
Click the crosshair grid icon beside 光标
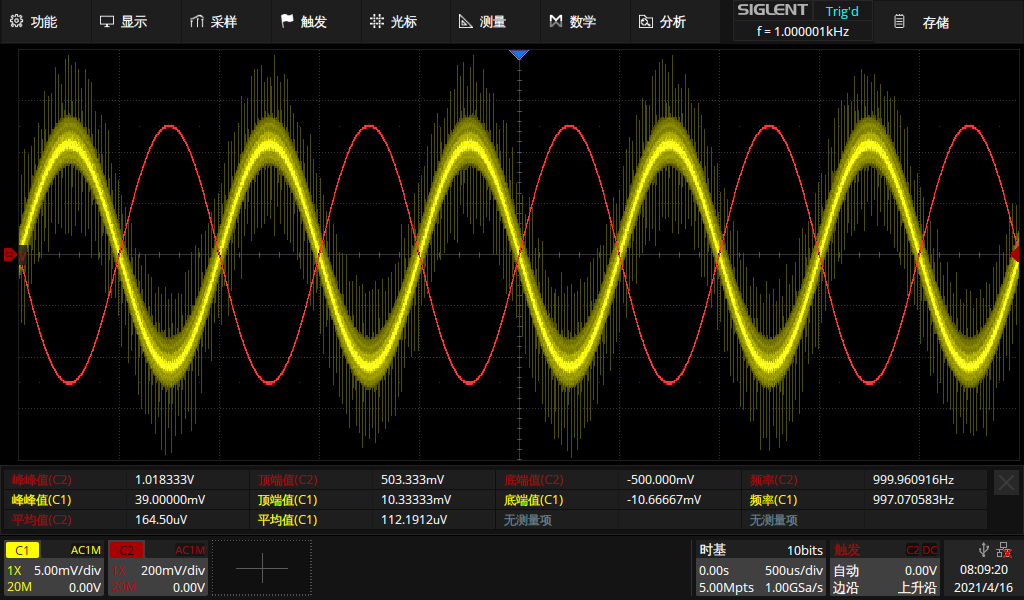(x=377, y=21)
